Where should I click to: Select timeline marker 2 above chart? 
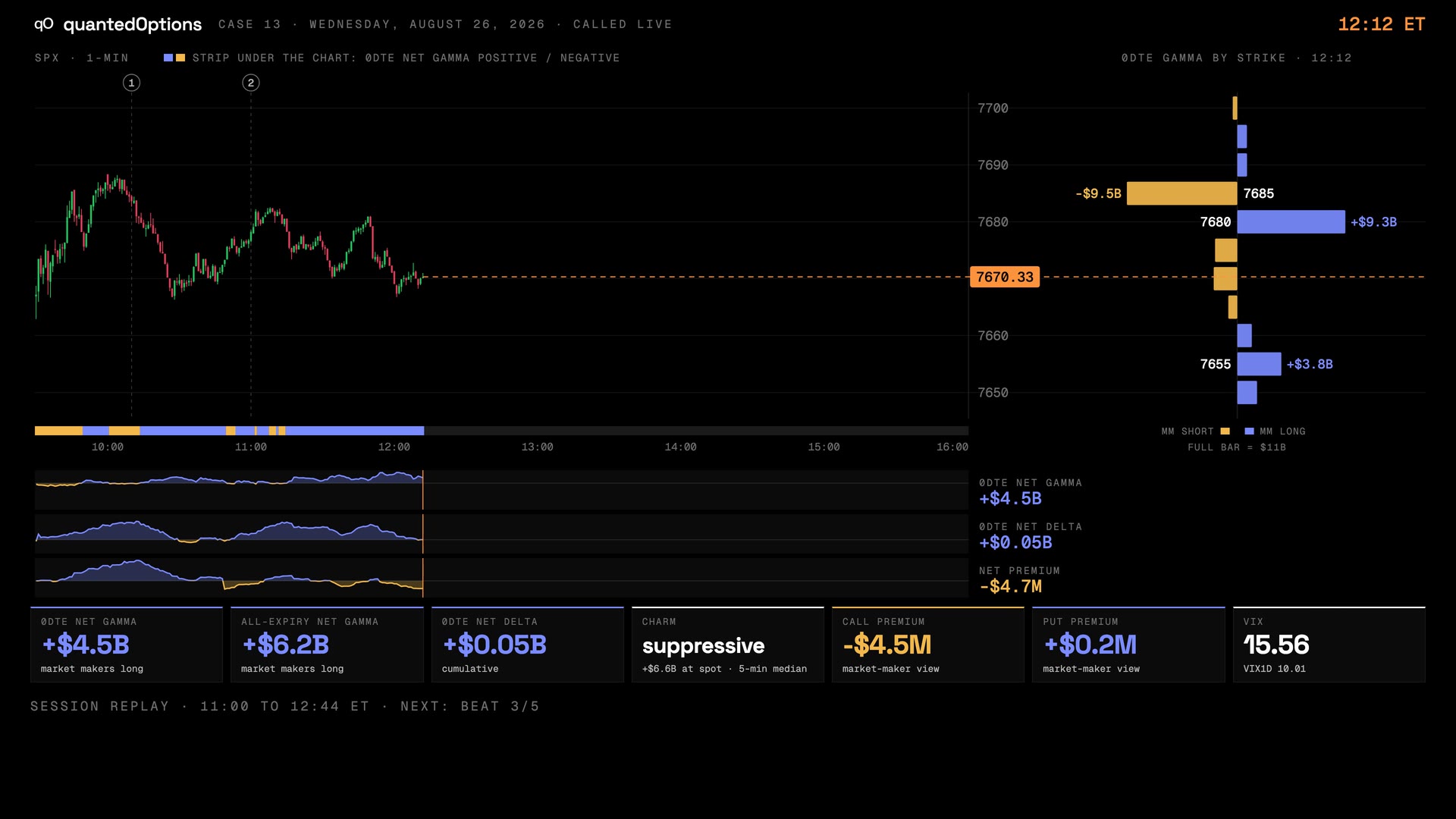click(x=251, y=83)
